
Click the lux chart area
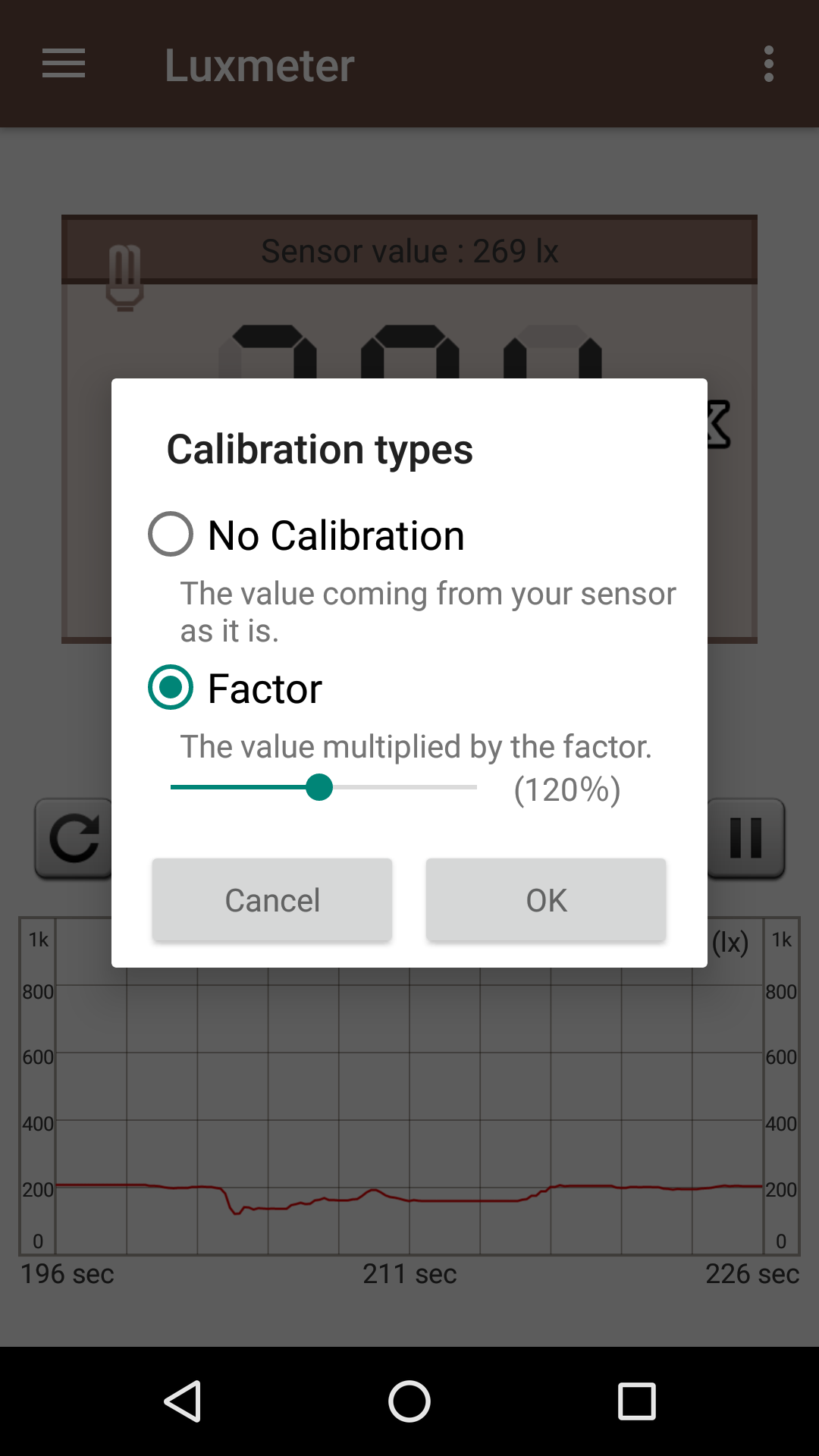coord(409,1100)
